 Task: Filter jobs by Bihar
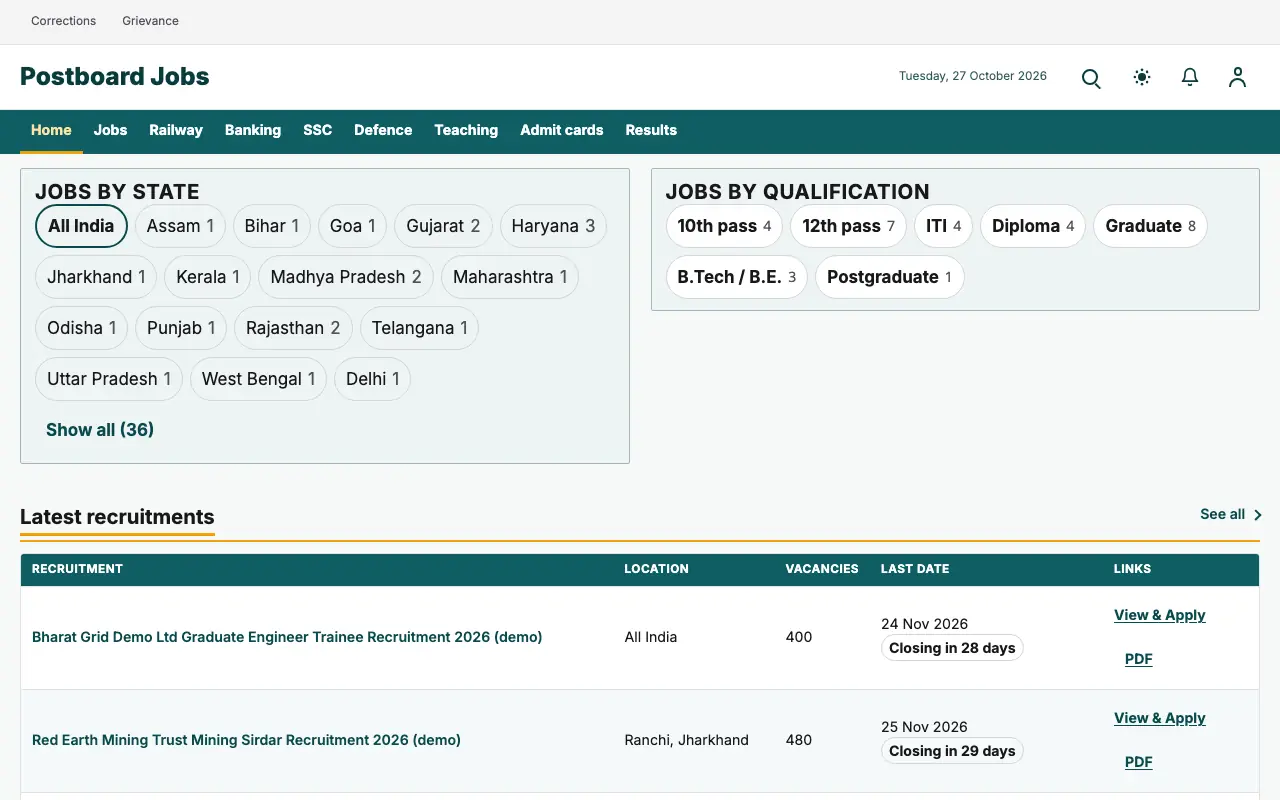[x=272, y=226]
